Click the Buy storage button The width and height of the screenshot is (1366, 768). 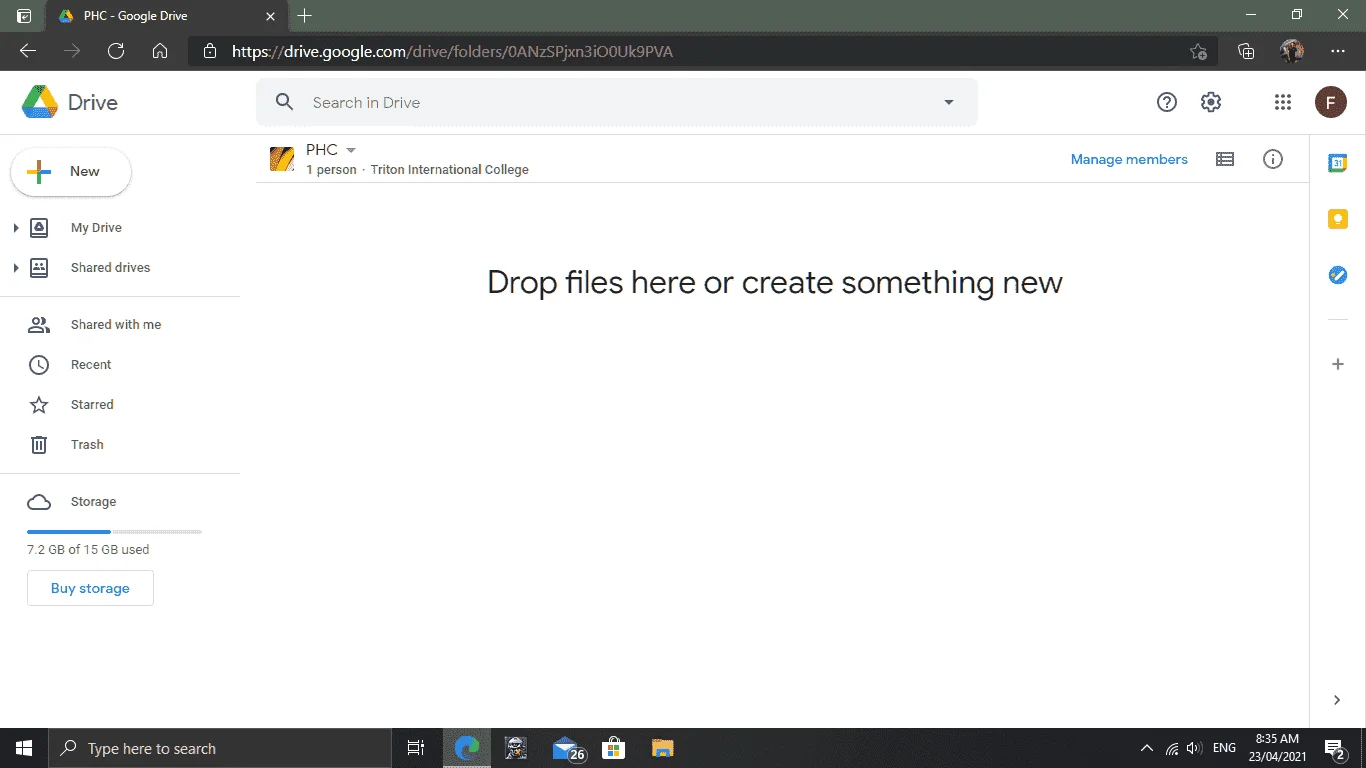pos(90,588)
